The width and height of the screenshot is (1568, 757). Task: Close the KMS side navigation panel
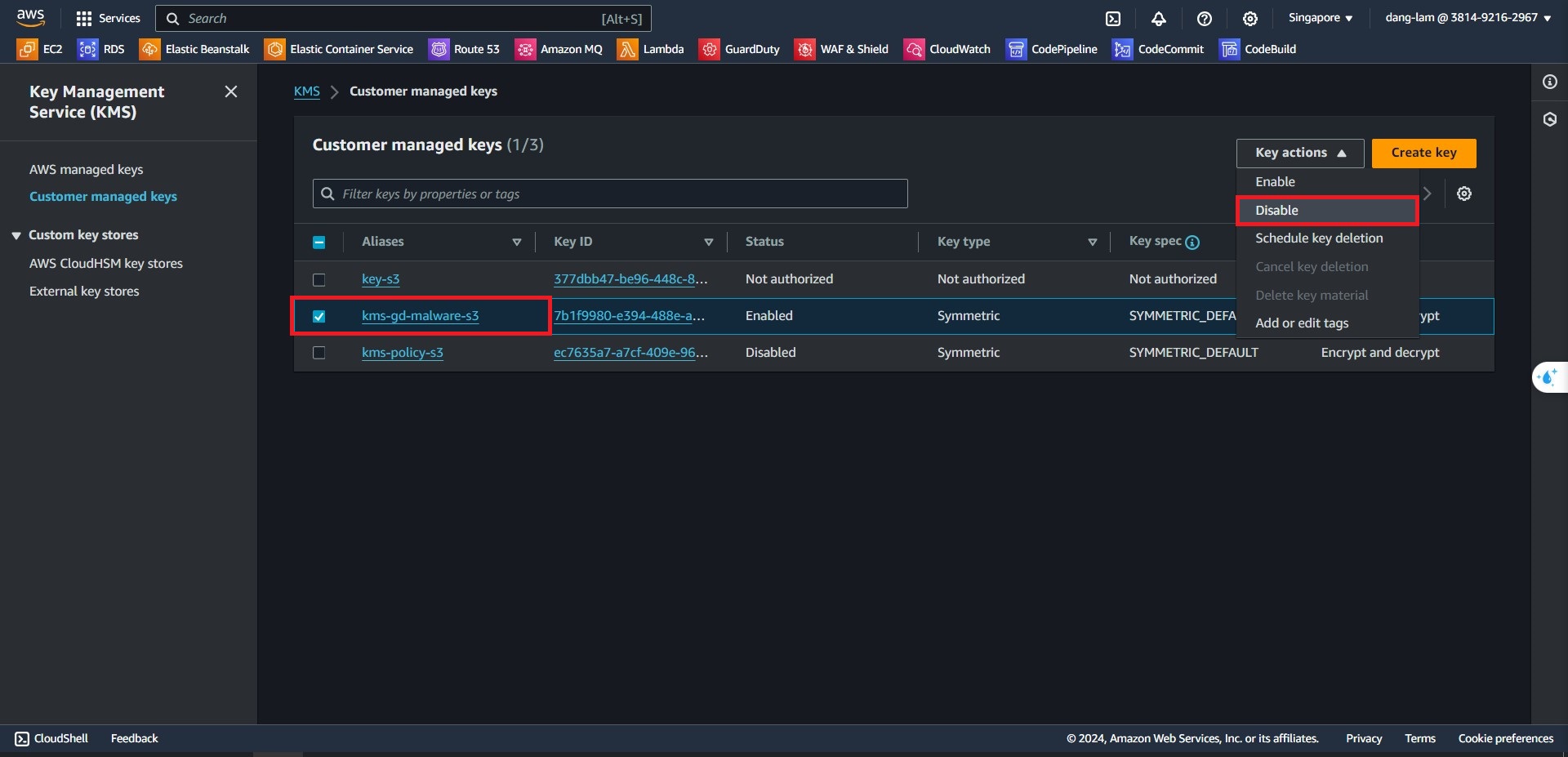[x=231, y=91]
